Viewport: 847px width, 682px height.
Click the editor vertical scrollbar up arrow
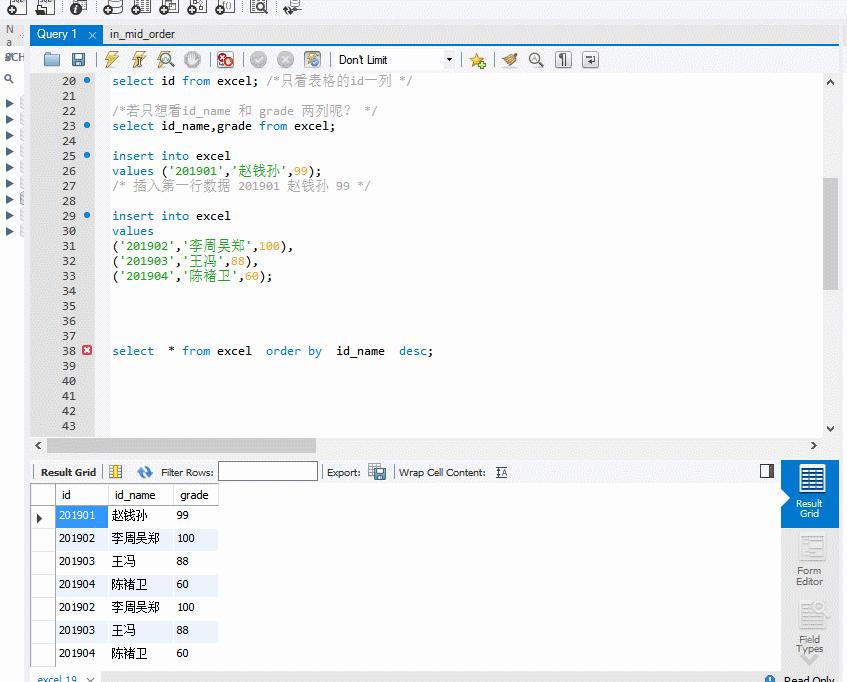coord(830,82)
